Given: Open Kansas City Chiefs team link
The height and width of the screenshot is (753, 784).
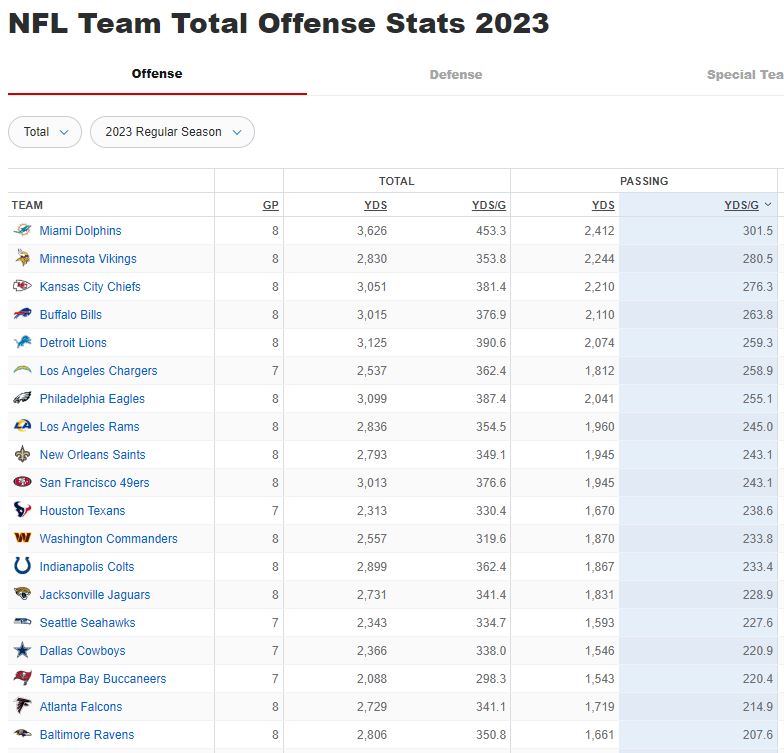Looking at the screenshot, I should pyautogui.click(x=90, y=286).
